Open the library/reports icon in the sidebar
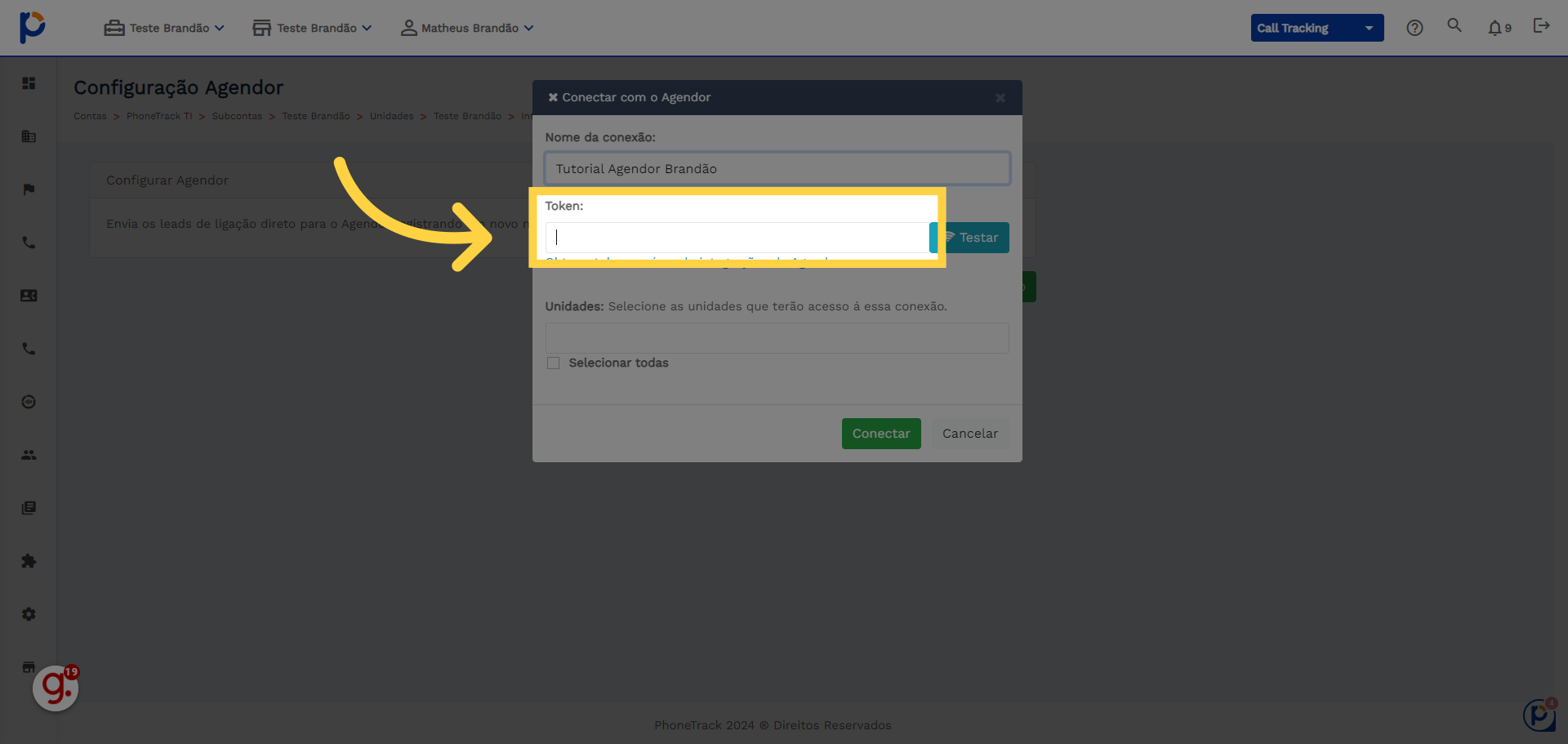The width and height of the screenshot is (1568, 744). [29, 508]
